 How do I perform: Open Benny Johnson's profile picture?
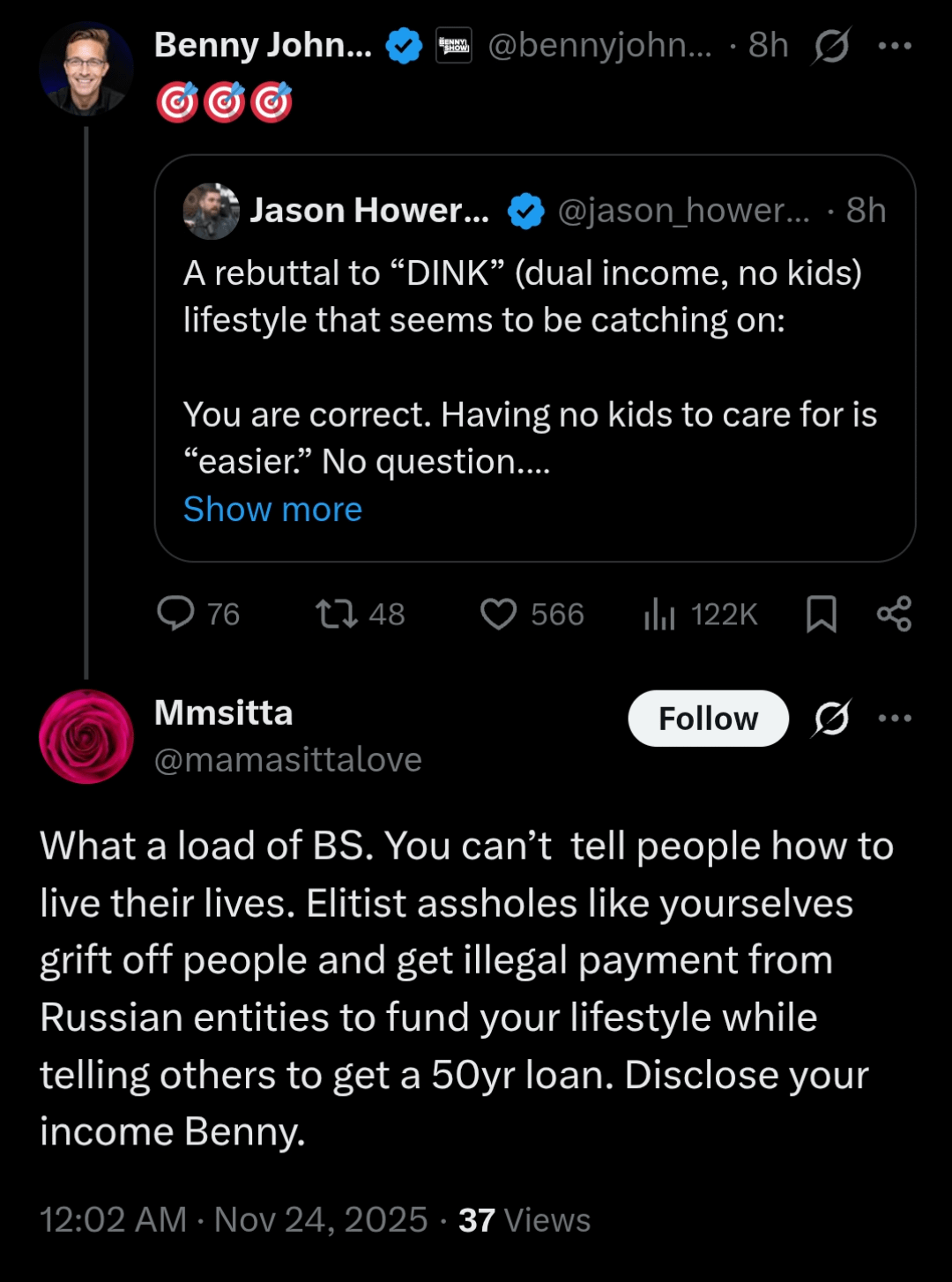(x=86, y=70)
